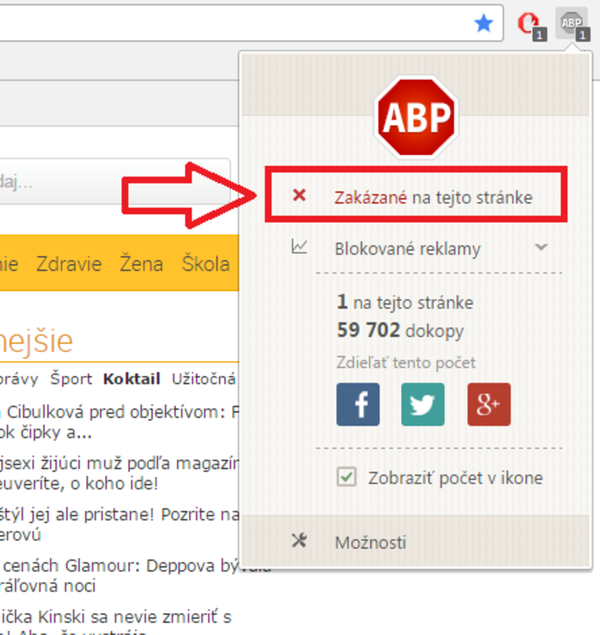This screenshot has height=635, width=600.
Task: Open Cibulková pred objektívom article
Action: [x=119, y=422]
